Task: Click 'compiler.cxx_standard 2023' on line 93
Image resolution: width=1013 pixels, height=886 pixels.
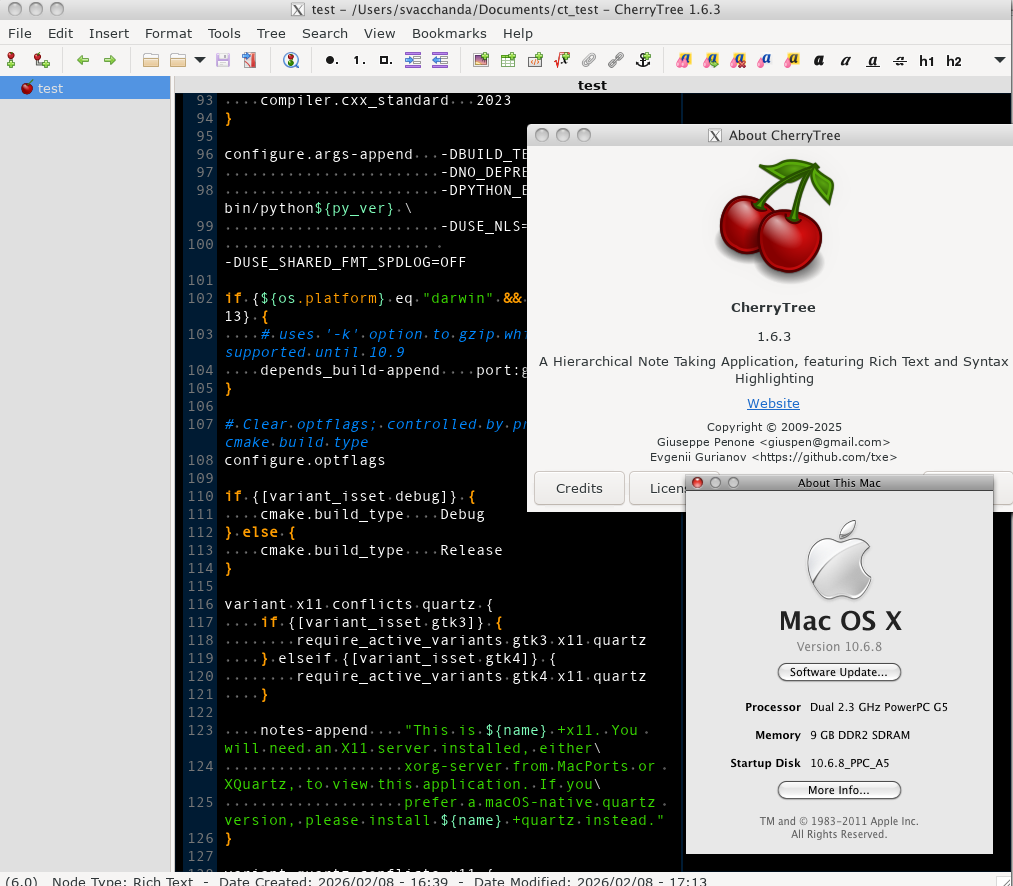Action: click(x=386, y=100)
